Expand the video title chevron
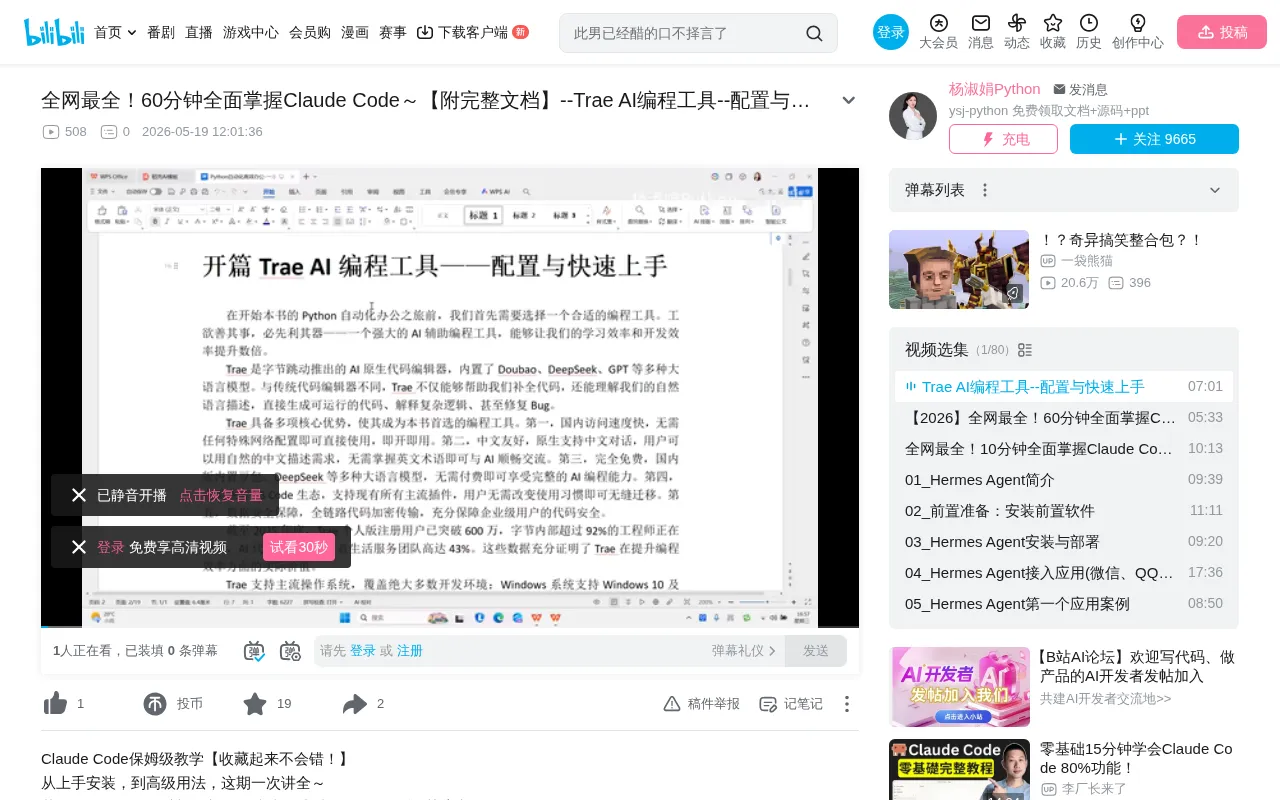1280x800 pixels. [849, 100]
